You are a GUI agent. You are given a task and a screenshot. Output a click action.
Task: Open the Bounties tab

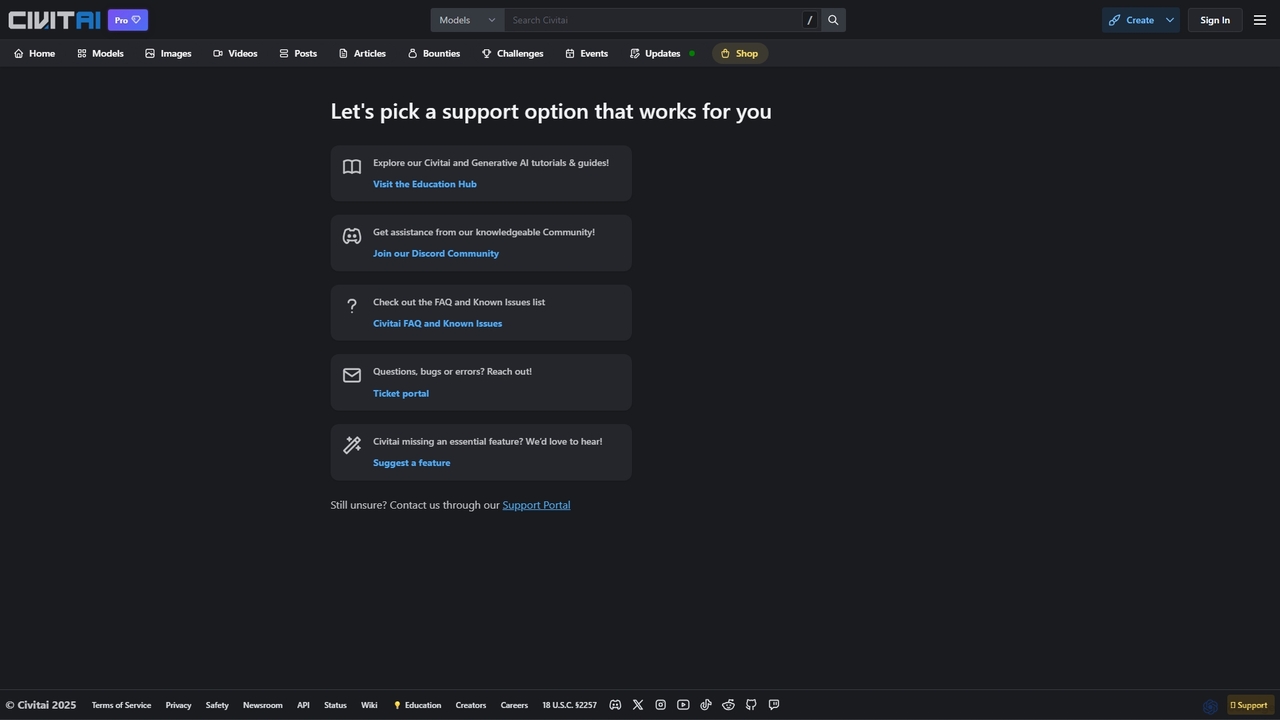pyautogui.click(x=434, y=53)
